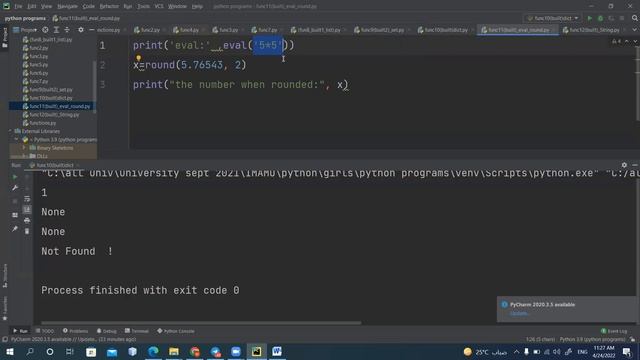Open Search Everywhere with the magnifier icon
Image resolution: width=640 pixels, height=360 pixels.
[x=635, y=18]
